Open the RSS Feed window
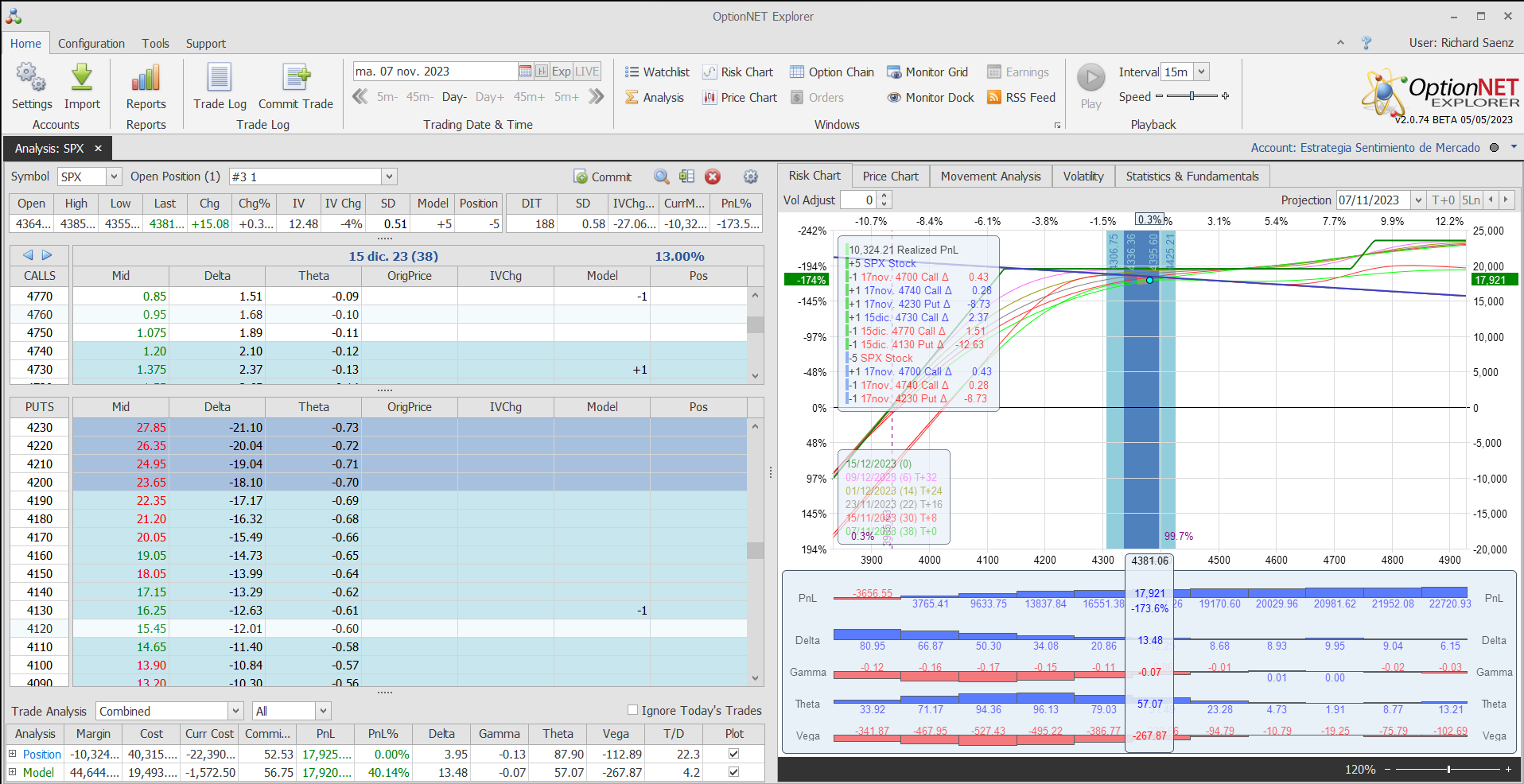 click(x=1021, y=97)
